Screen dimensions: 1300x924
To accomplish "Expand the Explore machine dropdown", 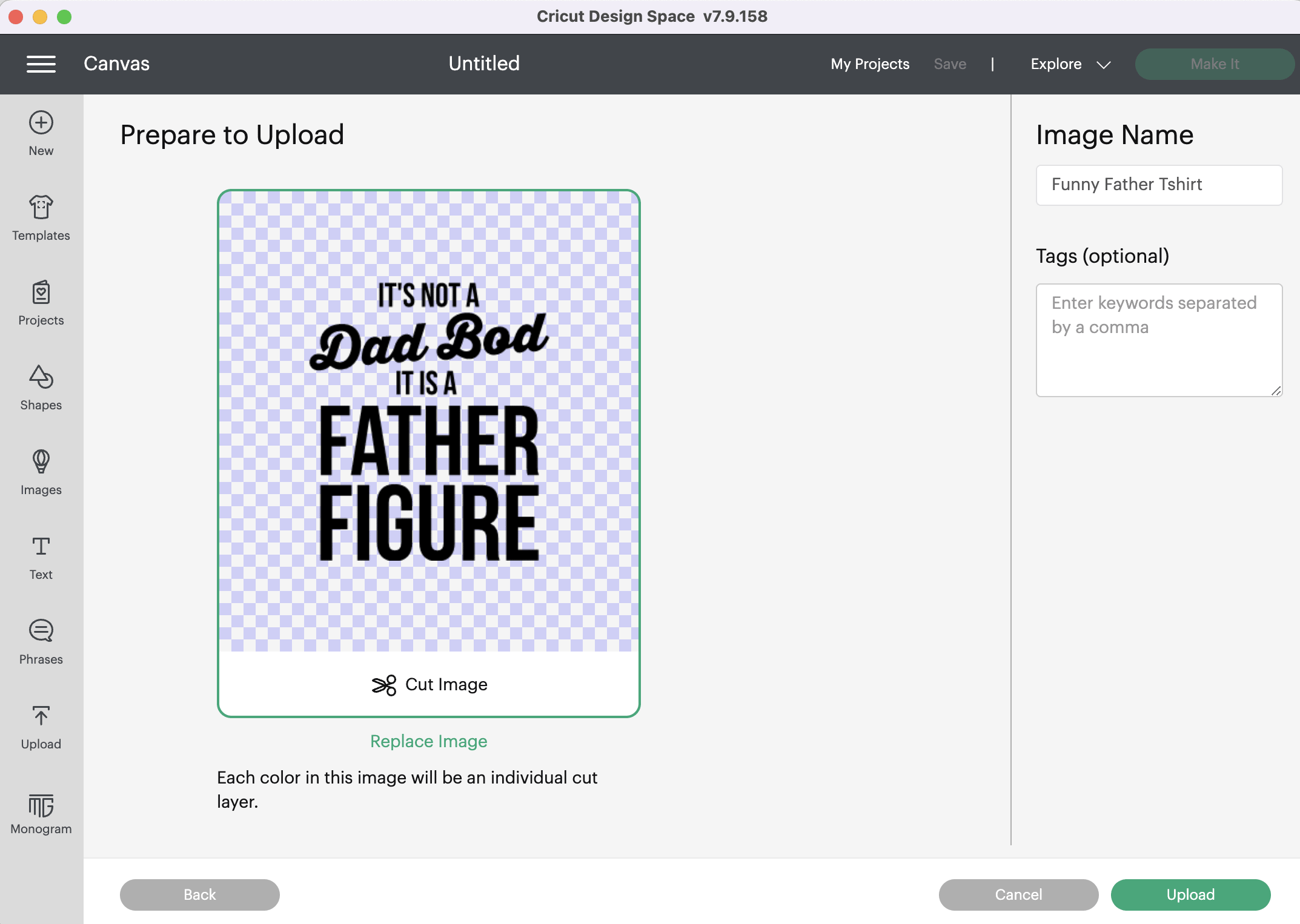I will 1070,64.
